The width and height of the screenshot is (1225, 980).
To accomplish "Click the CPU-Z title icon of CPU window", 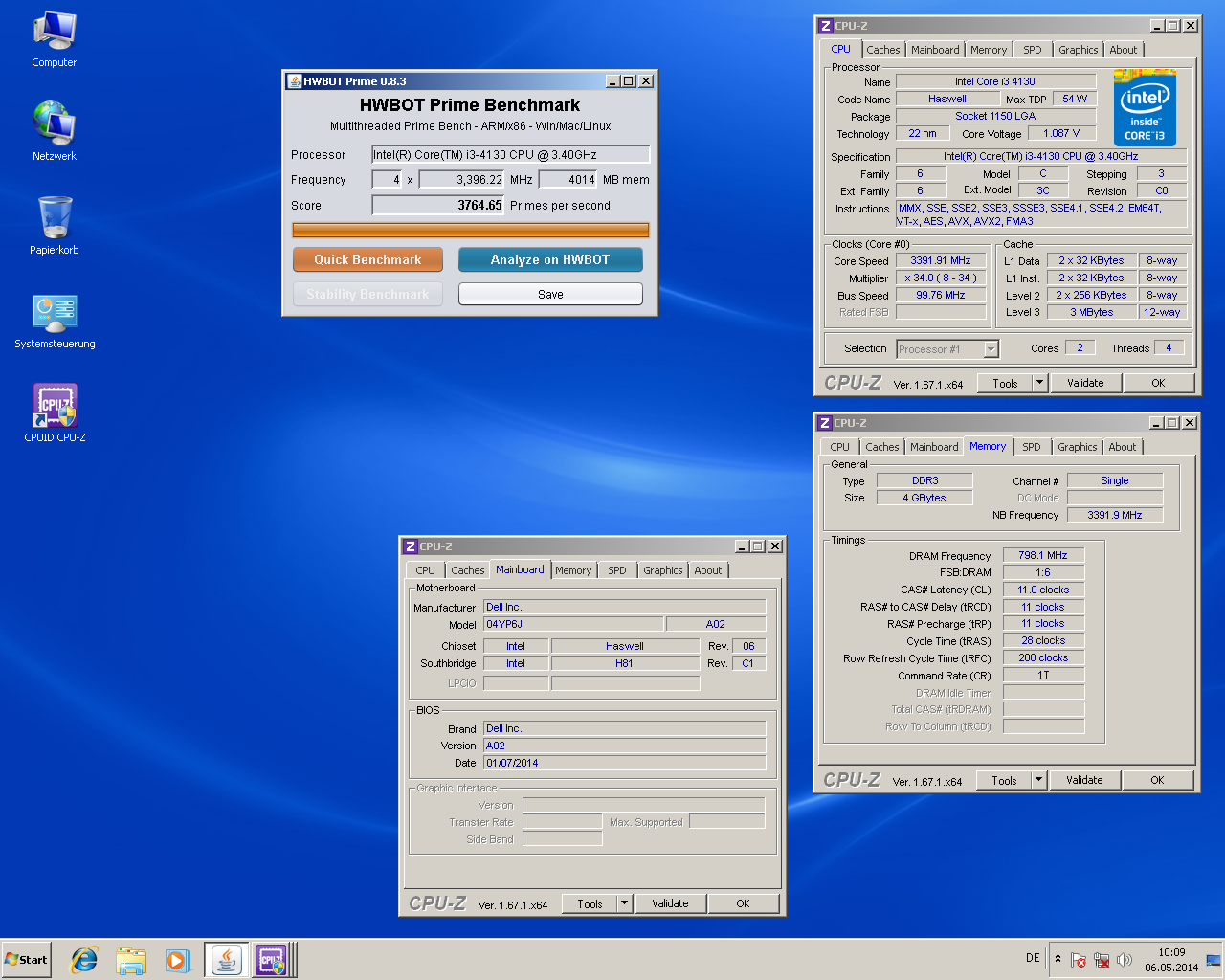I will coord(825,26).
